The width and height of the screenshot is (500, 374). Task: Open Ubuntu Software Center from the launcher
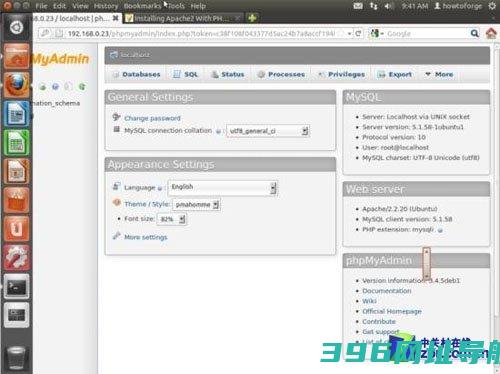(x=16, y=200)
